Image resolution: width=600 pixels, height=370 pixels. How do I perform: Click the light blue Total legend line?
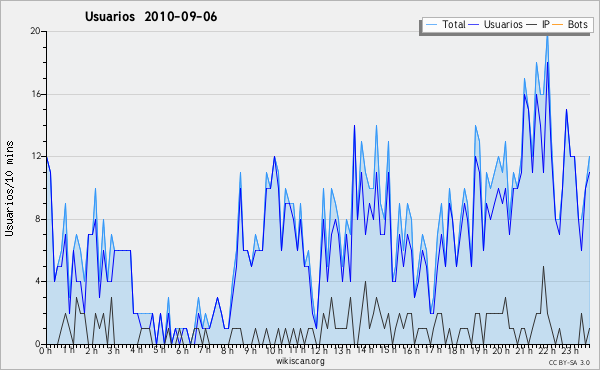431,25
